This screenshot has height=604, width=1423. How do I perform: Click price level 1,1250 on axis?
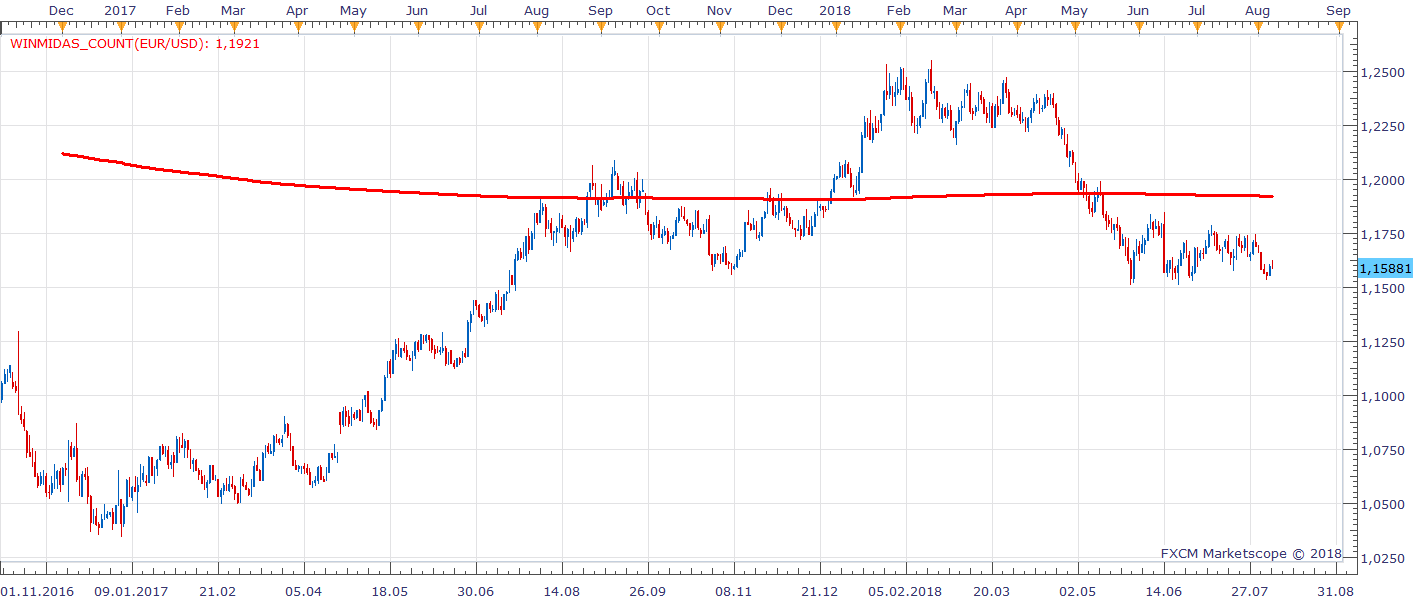click(1383, 342)
